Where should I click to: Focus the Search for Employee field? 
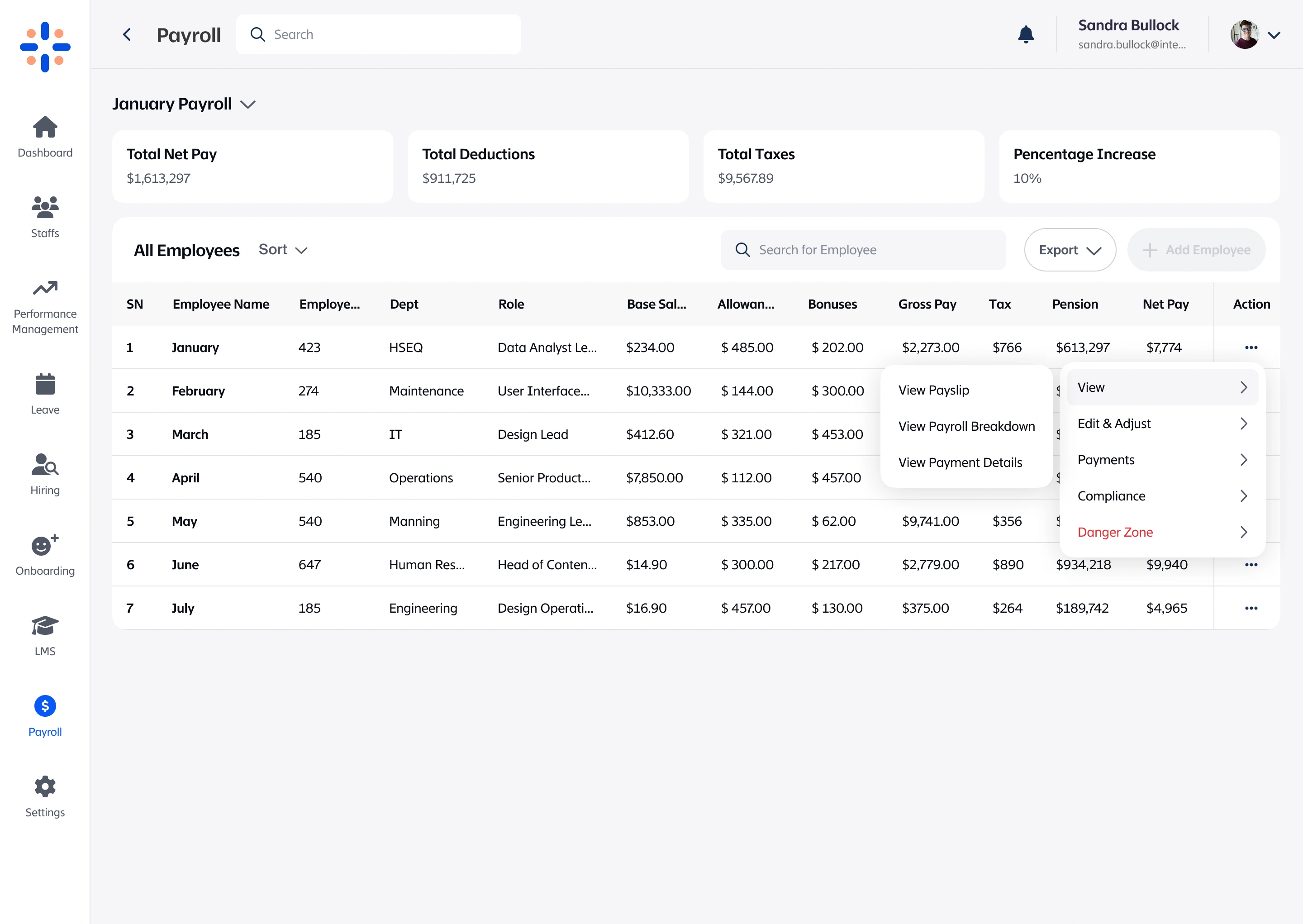[863, 250]
